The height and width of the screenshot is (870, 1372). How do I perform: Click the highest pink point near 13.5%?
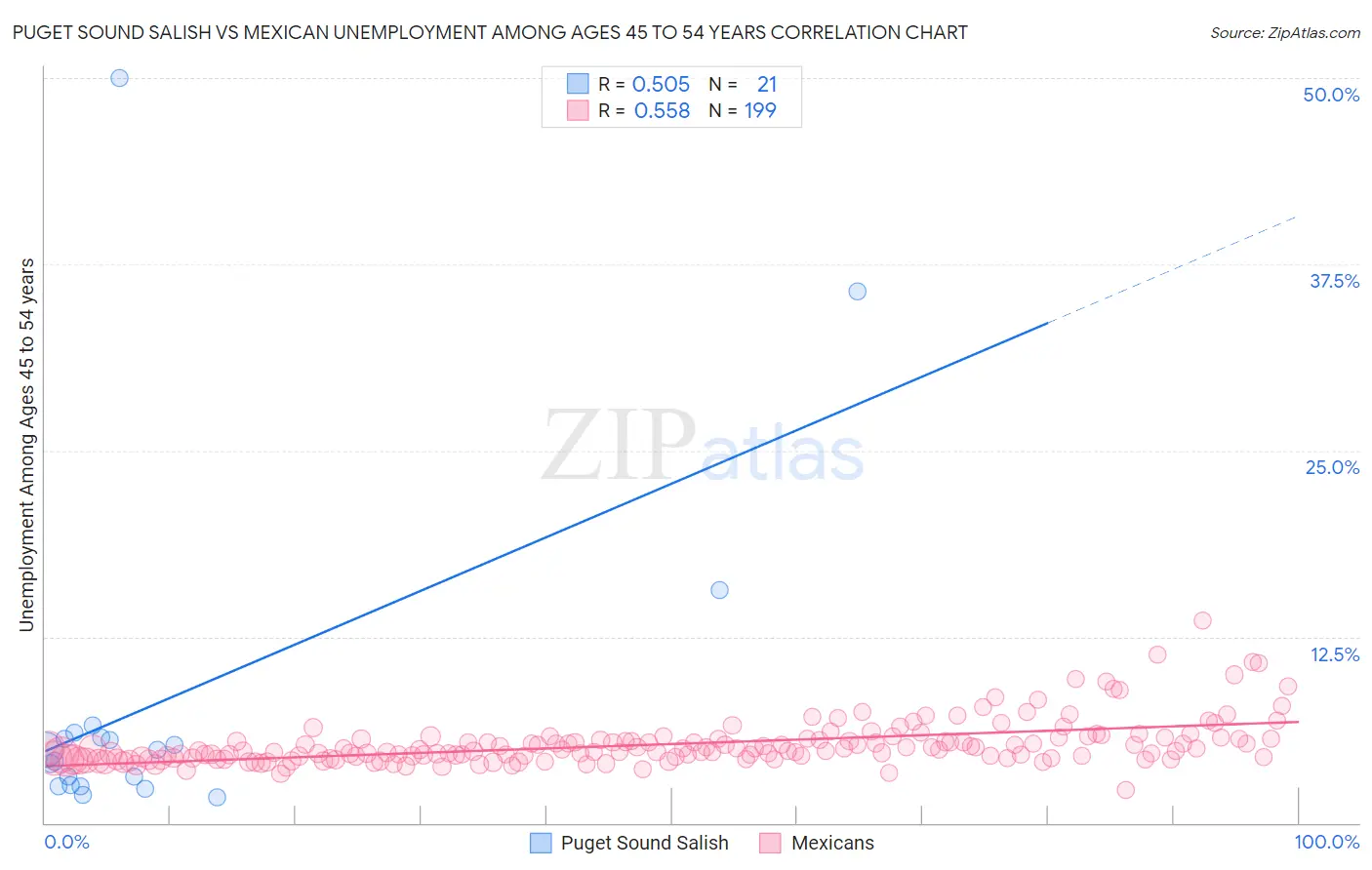click(x=1202, y=620)
